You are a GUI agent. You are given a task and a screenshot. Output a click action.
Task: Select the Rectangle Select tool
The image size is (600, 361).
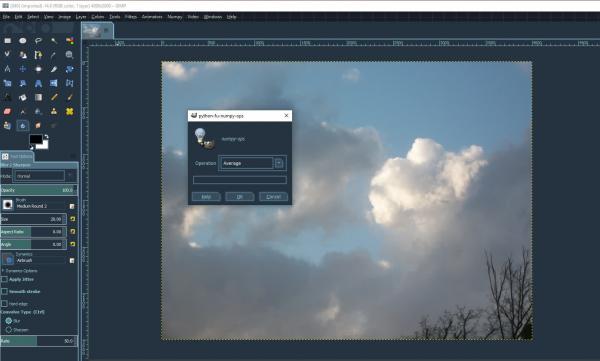point(7,41)
